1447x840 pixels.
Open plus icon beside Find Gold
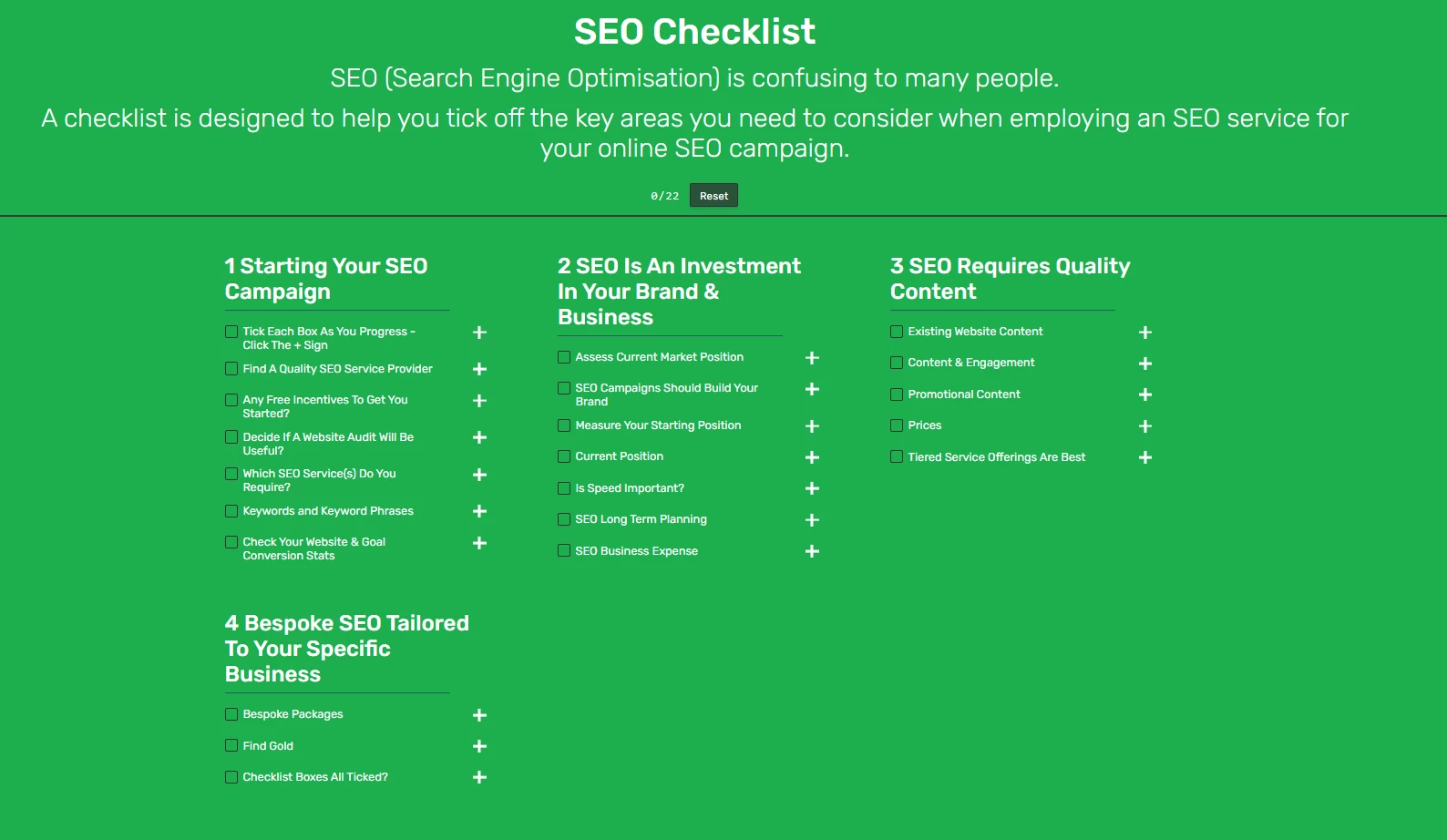[x=479, y=746]
